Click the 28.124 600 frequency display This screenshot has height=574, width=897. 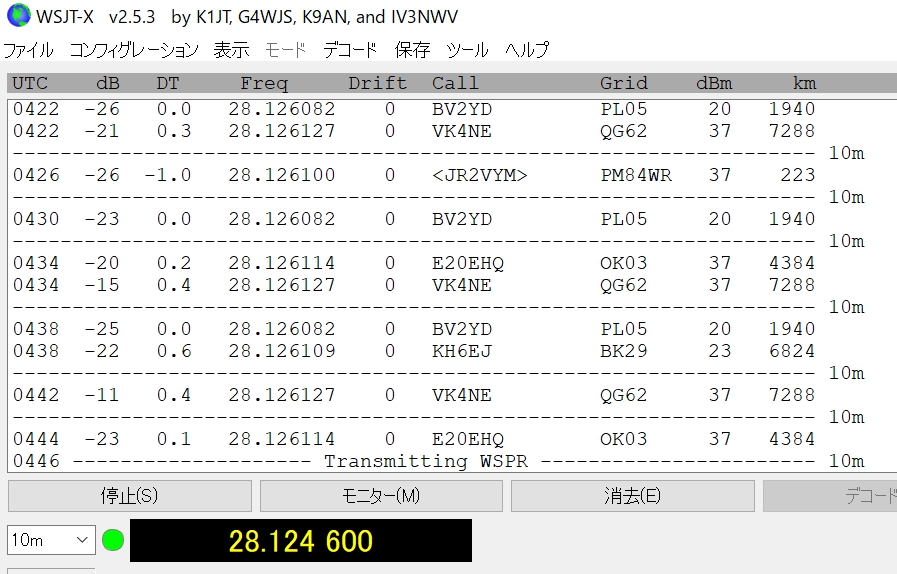point(301,540)
